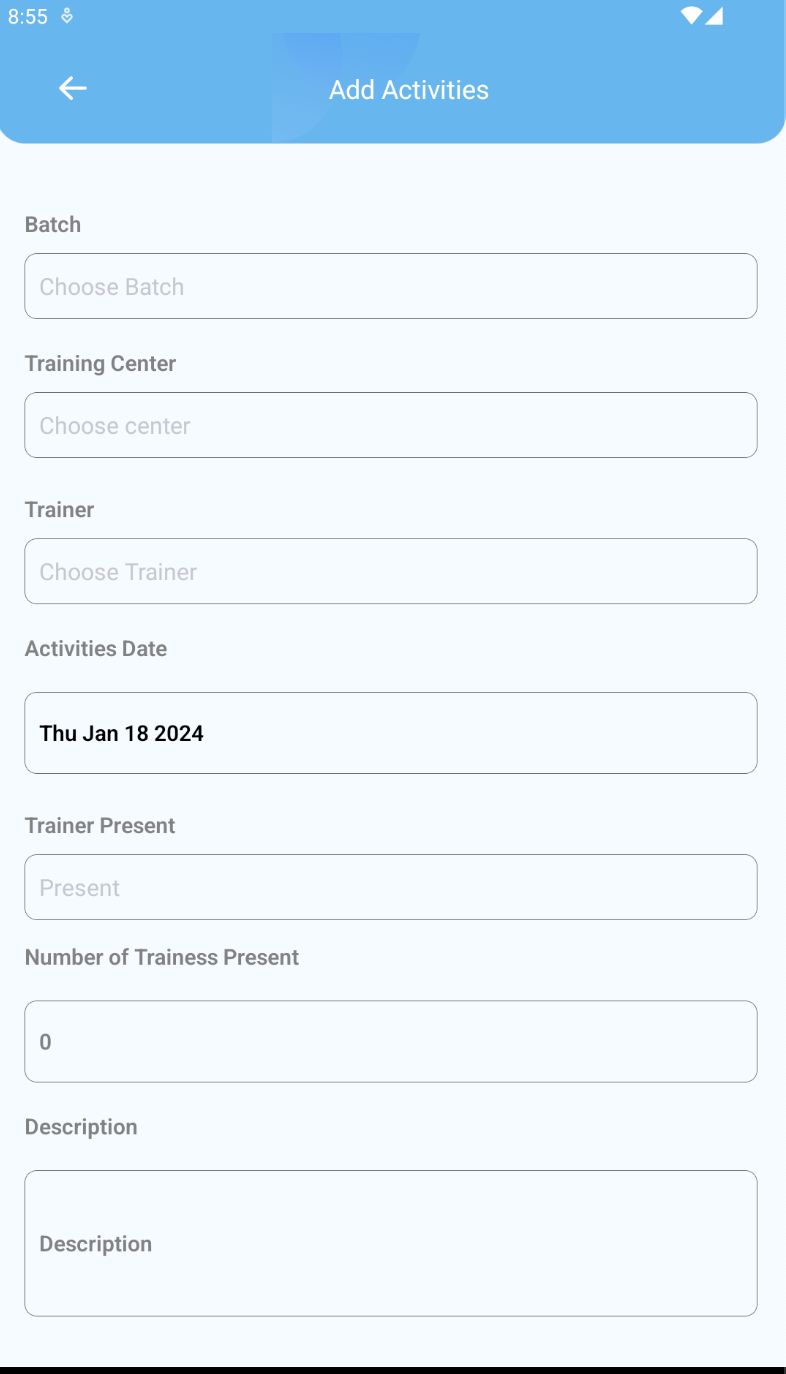Tap the Add Activities header title
786x1374 pixels.
click(x=409, y=90)
